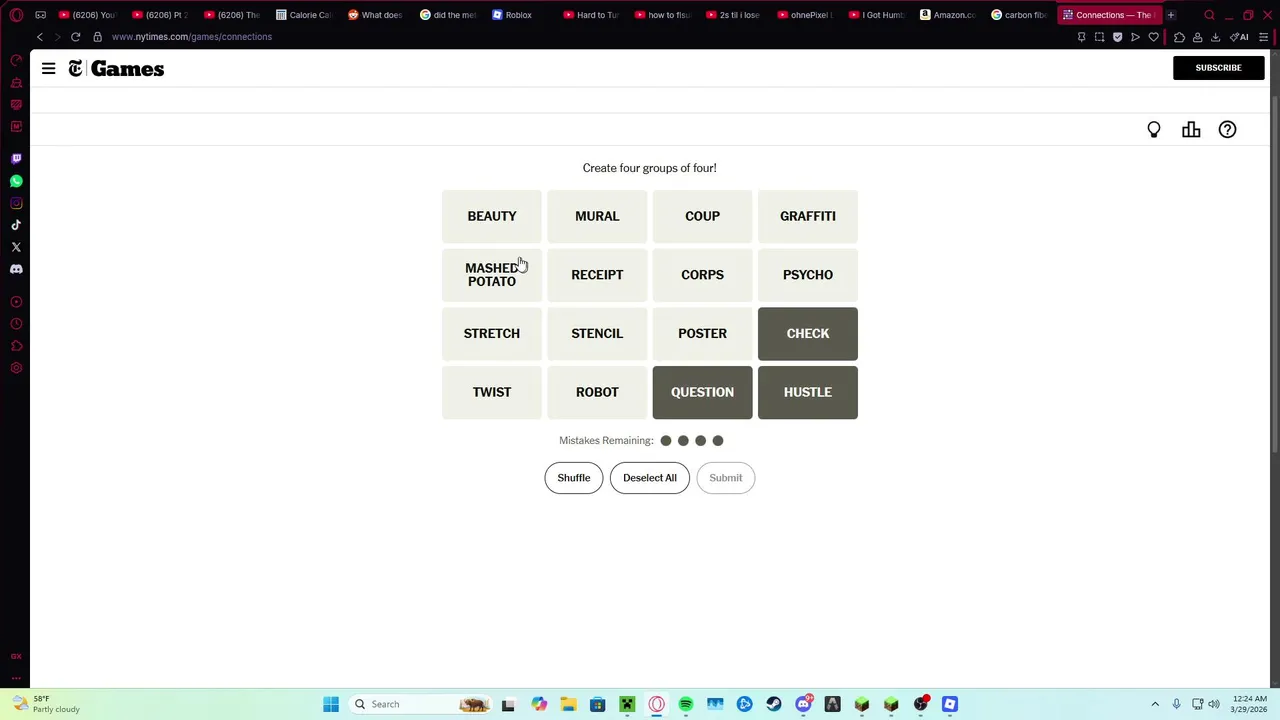Deselect the HUSTLE tile
This screenshot has width=1280, height=720.
coord(808,392)
